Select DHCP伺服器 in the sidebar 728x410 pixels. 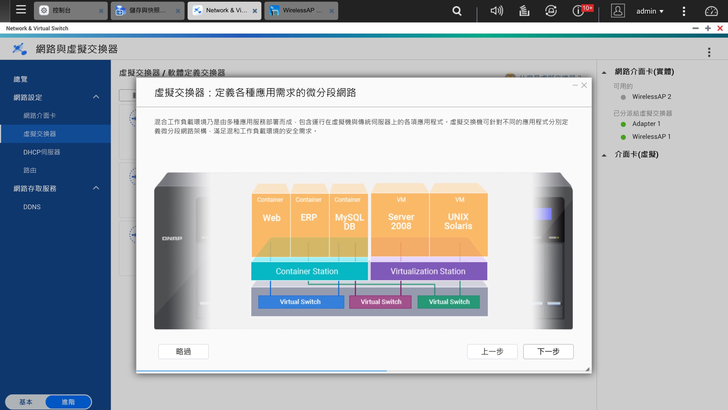(x=42, y=152)
